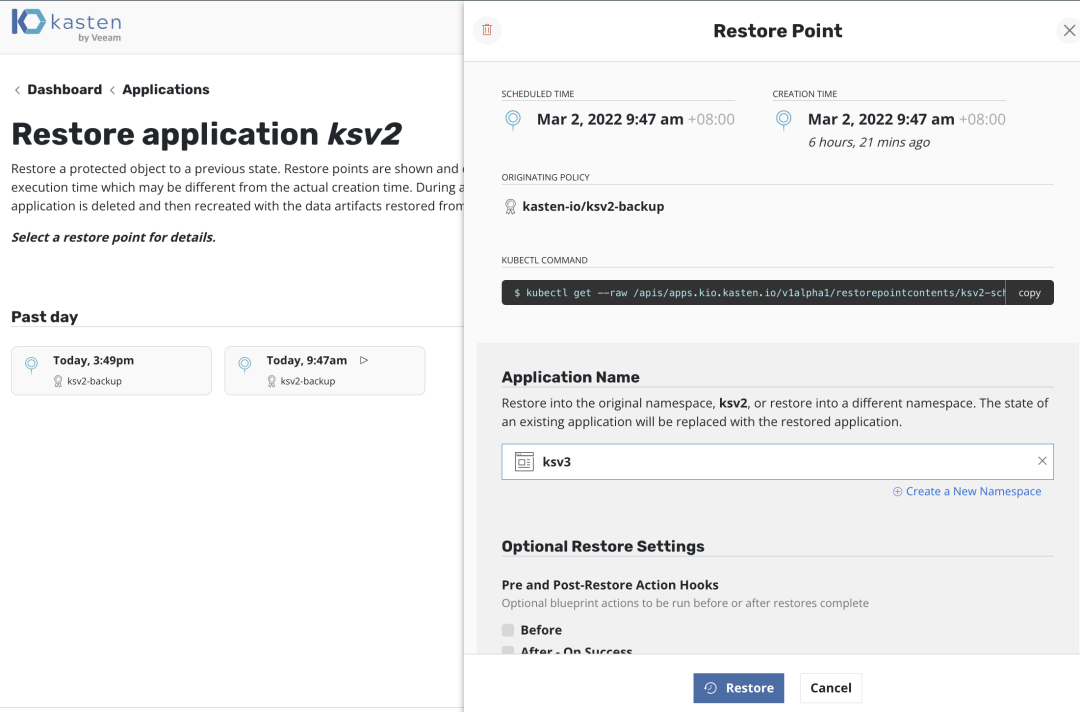Select the Today, 9:47am restore point
The image size is (1080, 712).
tap(324, 370)
